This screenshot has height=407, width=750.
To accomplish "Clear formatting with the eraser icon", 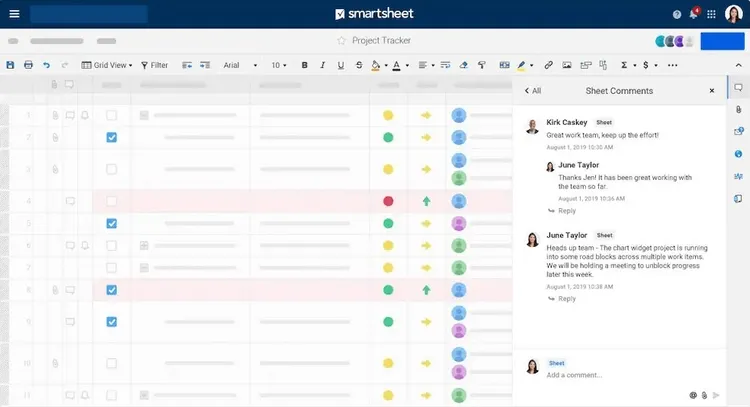I will click(463, 65).
